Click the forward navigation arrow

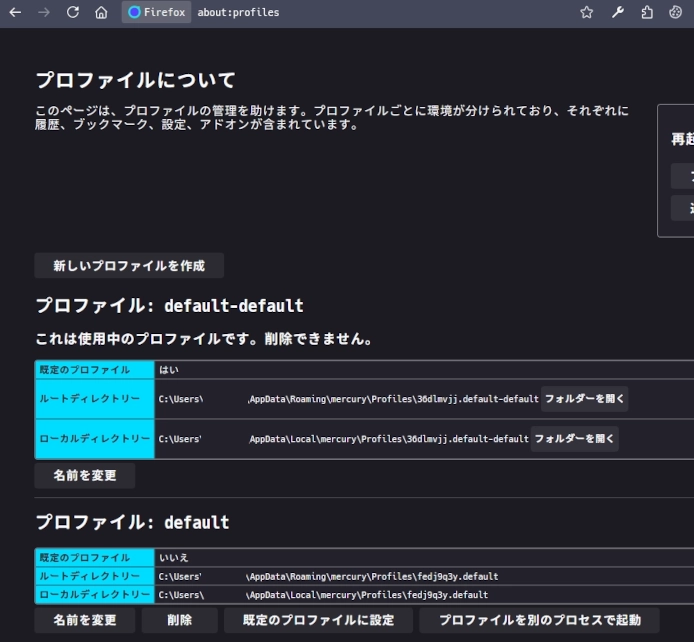44,12
